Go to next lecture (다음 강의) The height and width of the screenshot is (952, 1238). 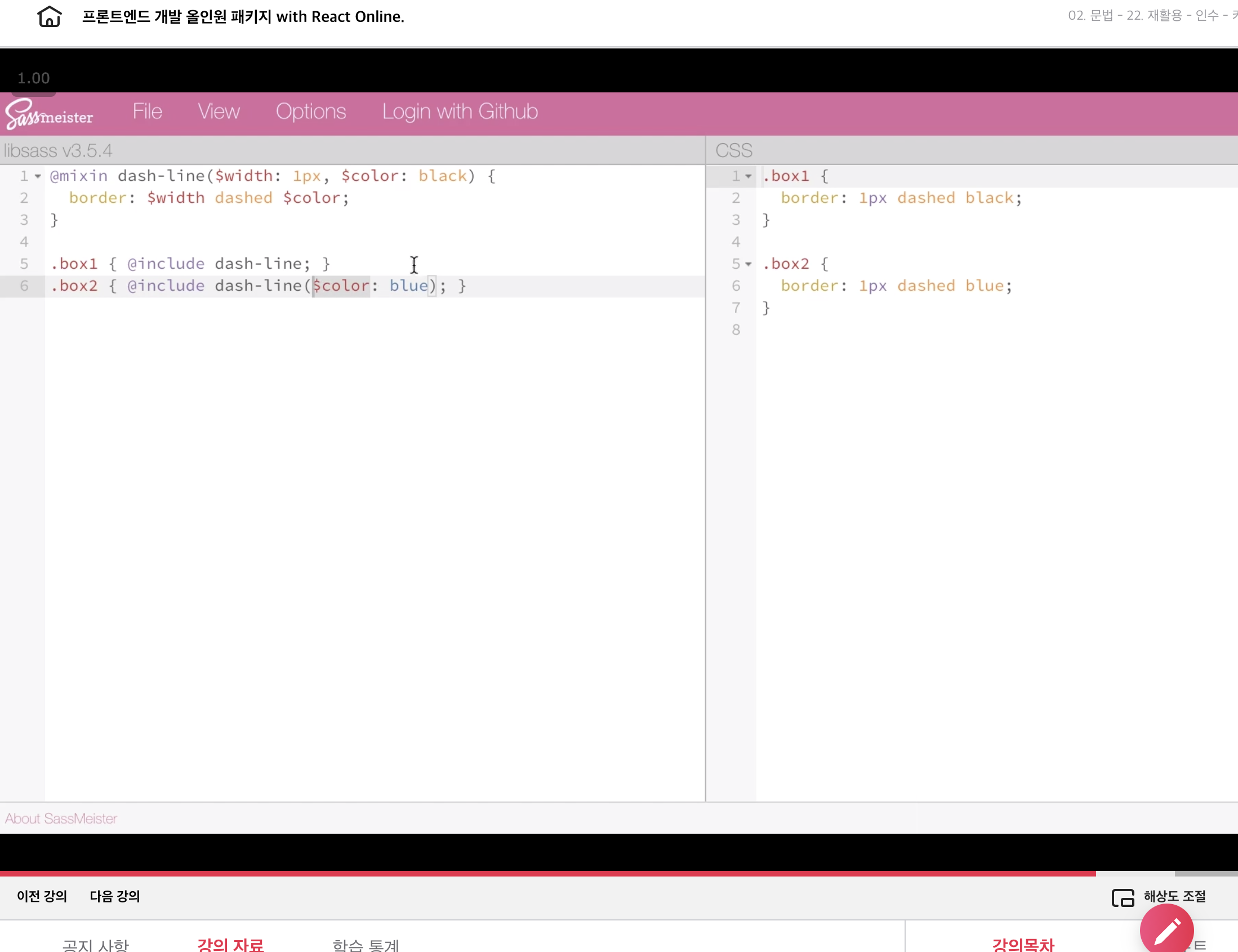click(115, 896)
